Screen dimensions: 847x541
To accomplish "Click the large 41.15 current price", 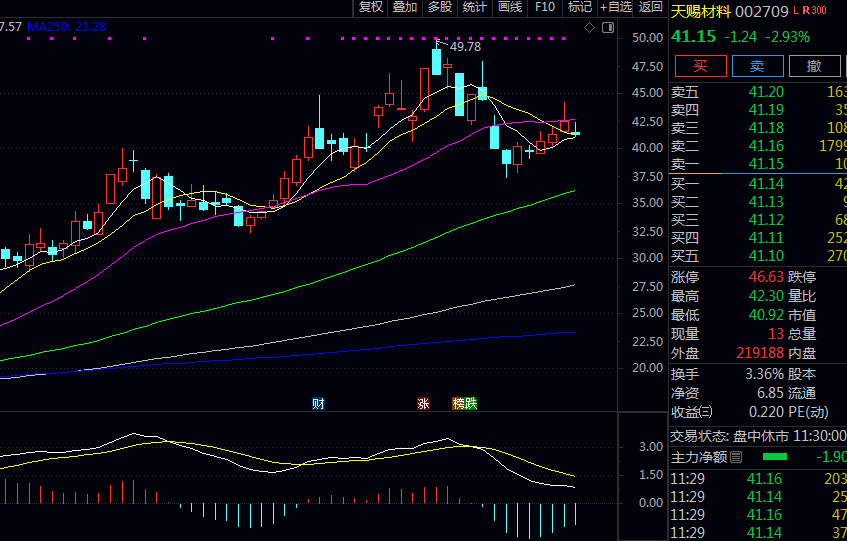I will (x=693, y=36).
